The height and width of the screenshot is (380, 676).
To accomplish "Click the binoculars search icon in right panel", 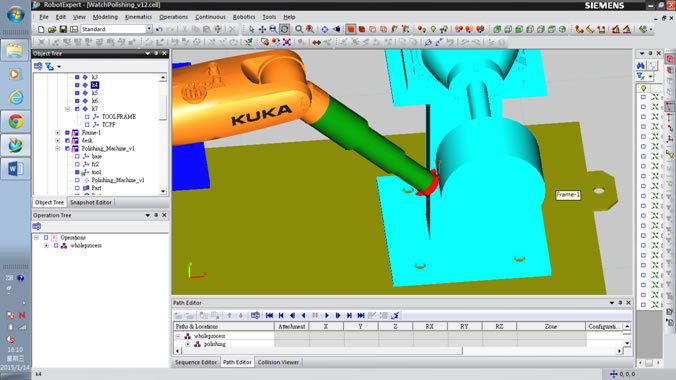I will (x=641, y=66).
